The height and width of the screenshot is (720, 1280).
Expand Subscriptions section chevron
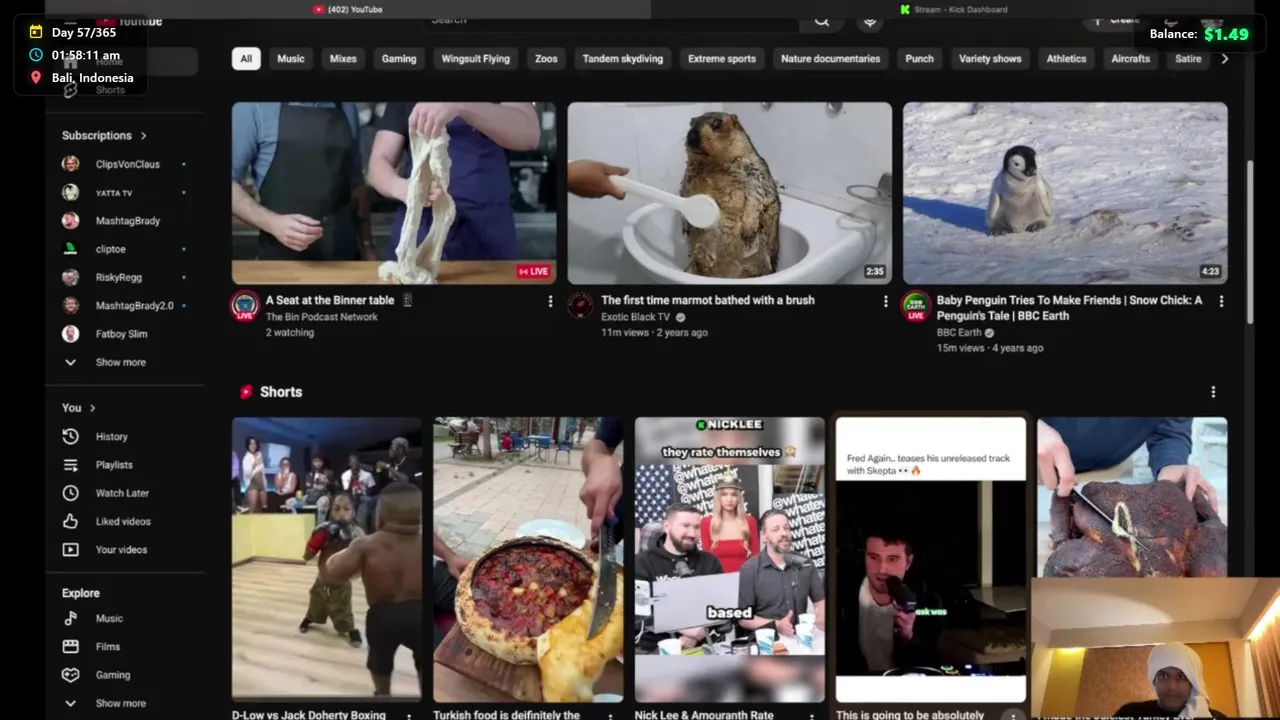[x=143, y=136]
